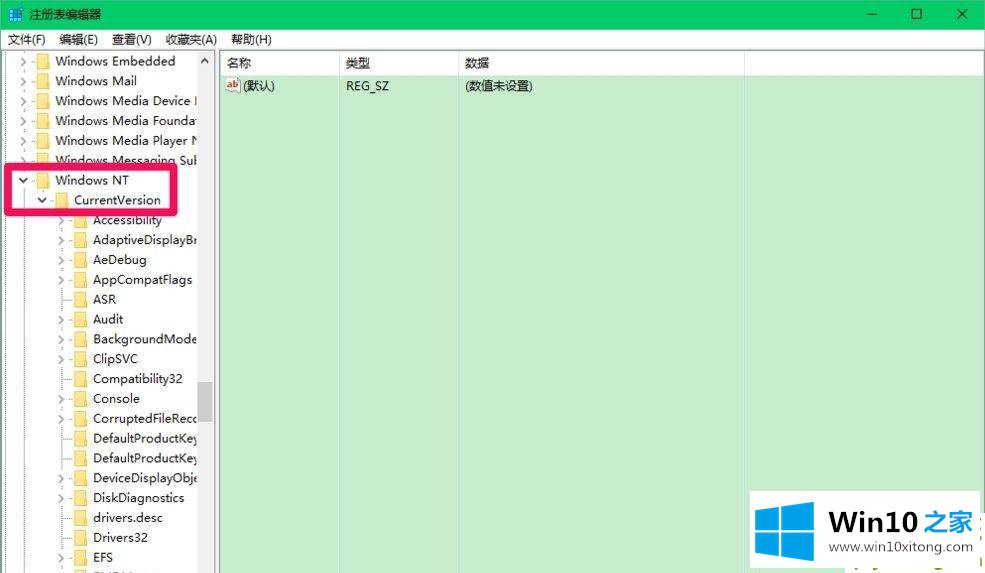The image size is (985, 573).
Task: Open the 编辑(E) menu
Action: point(79,40)
